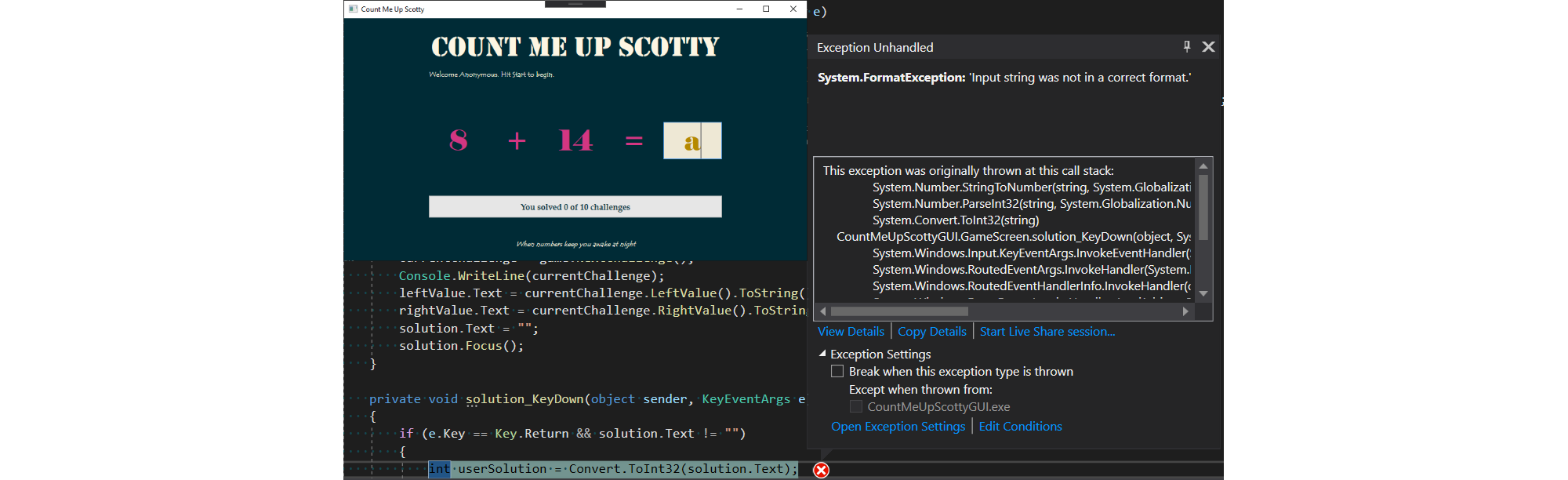Click the System.Number.ParseInt32 stack line

[x=1031, y=203]
